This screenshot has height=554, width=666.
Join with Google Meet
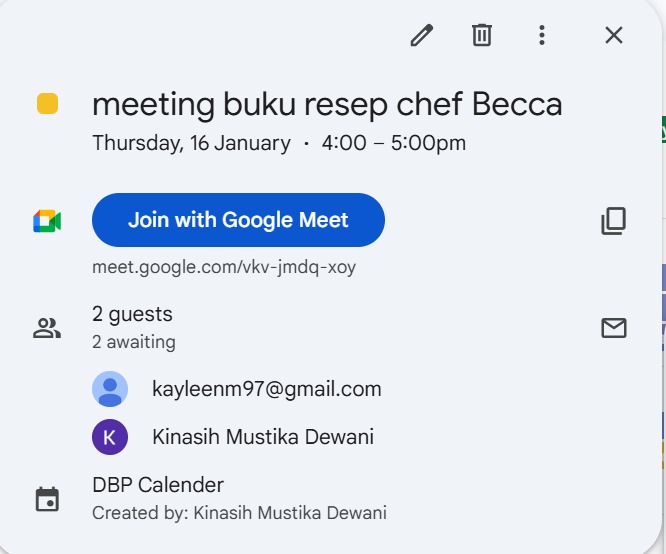pos(238,220)
